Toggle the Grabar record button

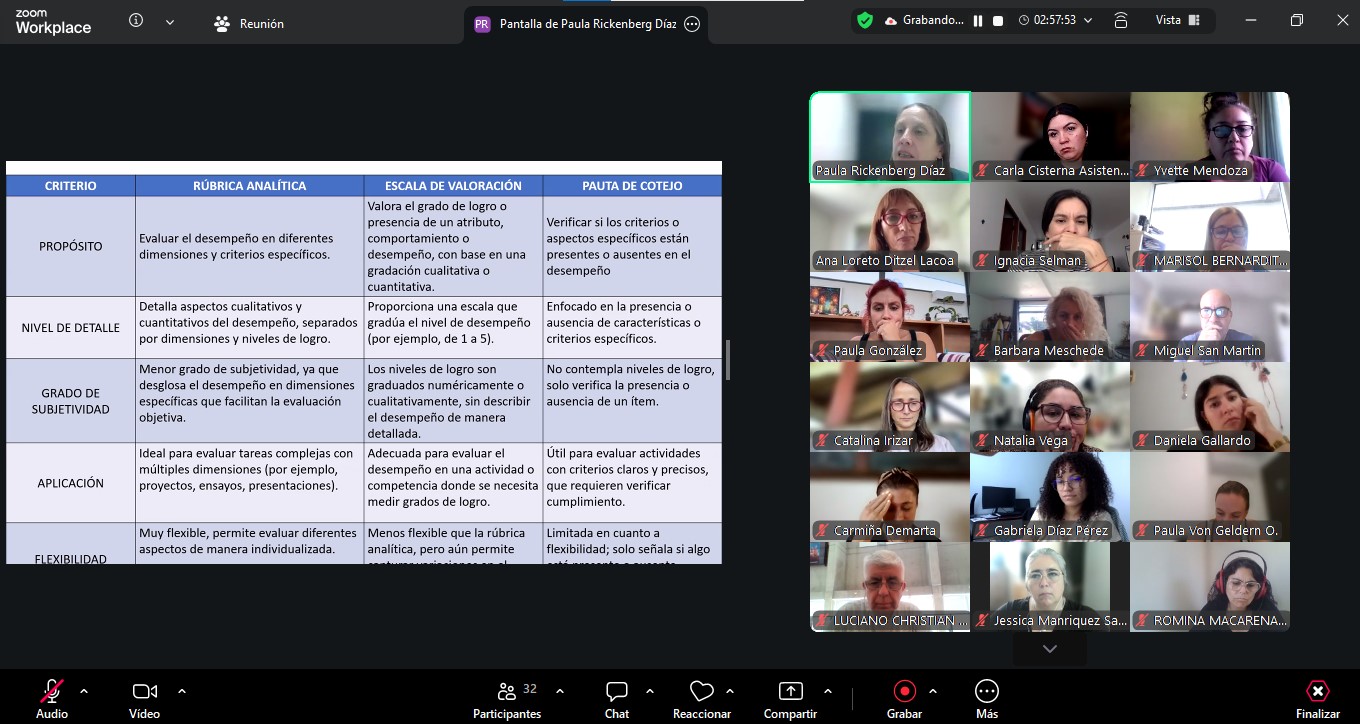click(904, 691)
